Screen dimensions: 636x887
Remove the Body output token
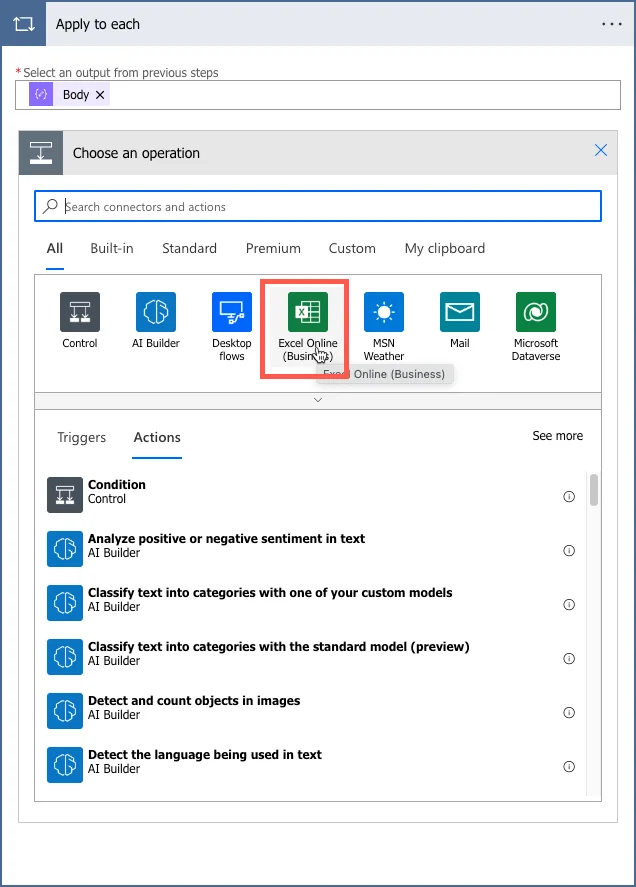coord(100,94)
